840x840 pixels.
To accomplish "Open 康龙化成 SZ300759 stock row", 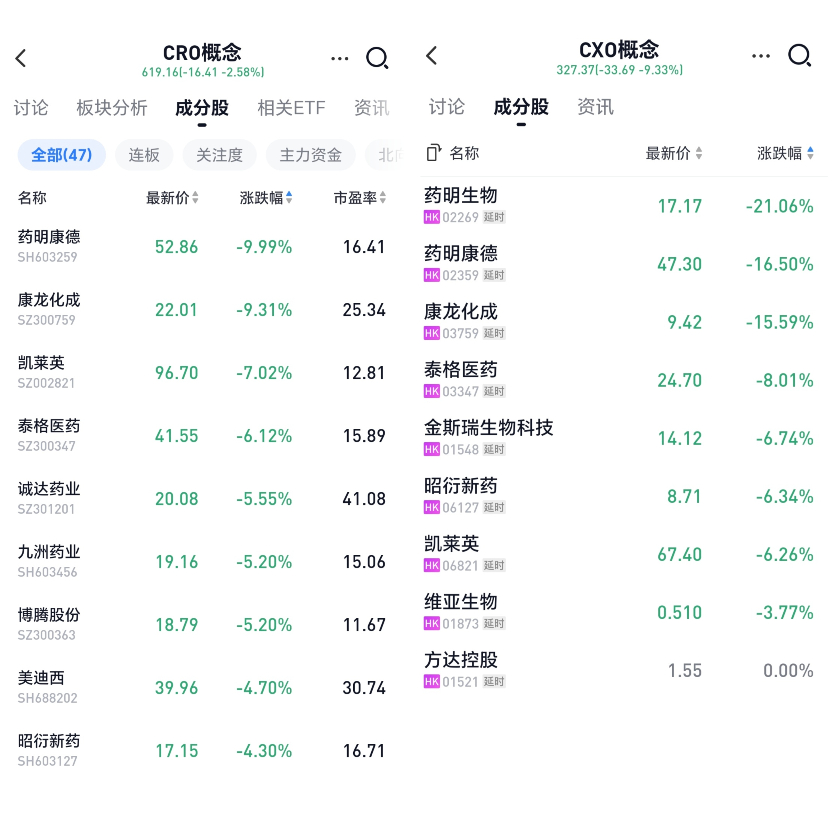I will [201, 310].
